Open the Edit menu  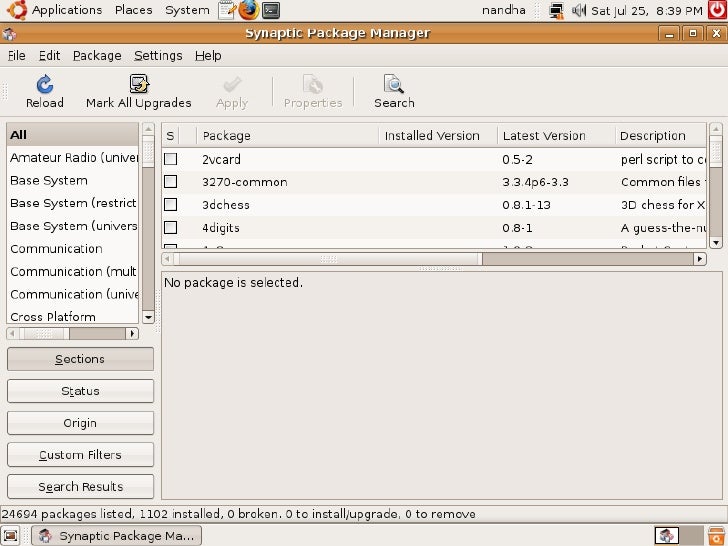point(49,56)
